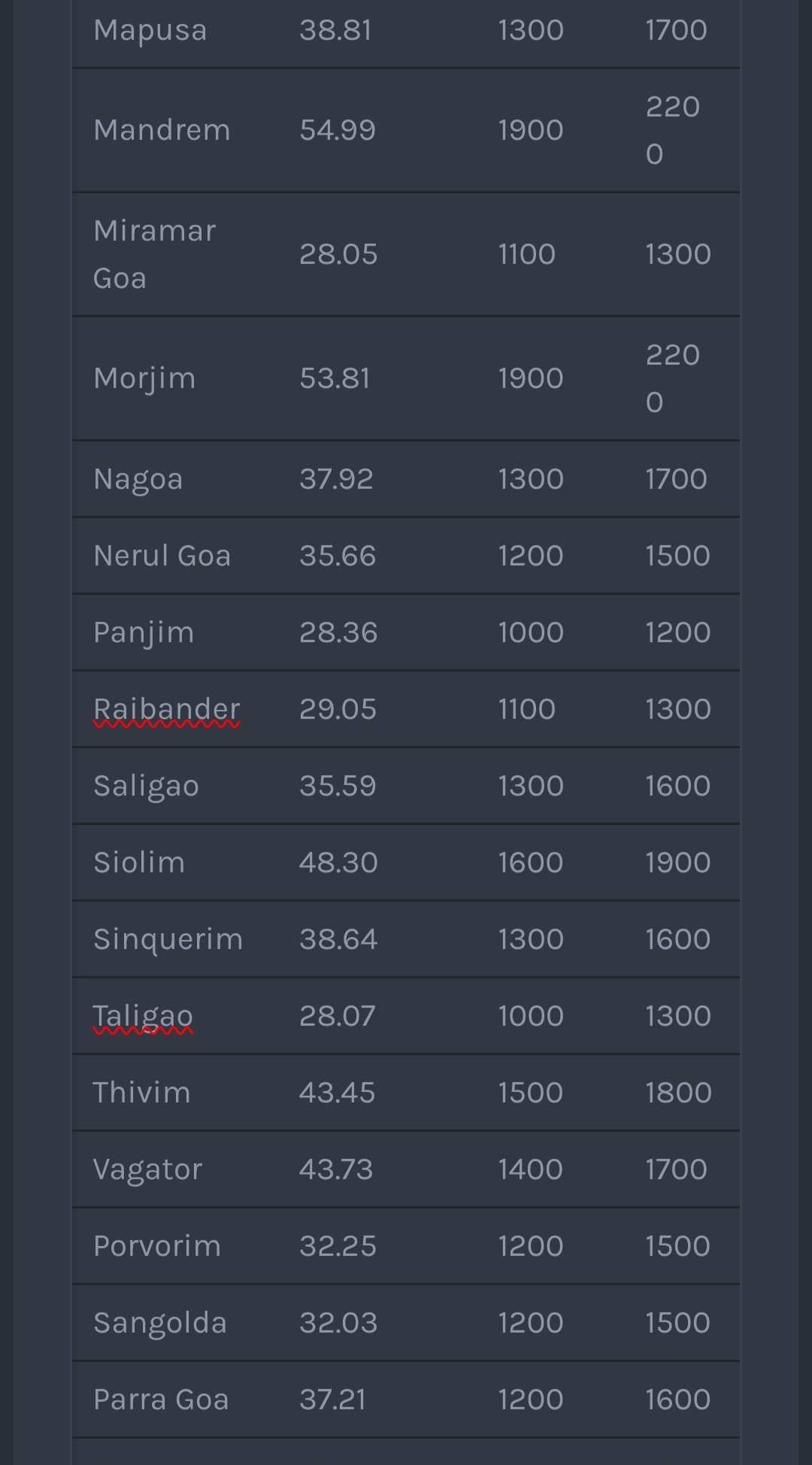Click the Sangolda table entry

click(x=159, y=1323)
